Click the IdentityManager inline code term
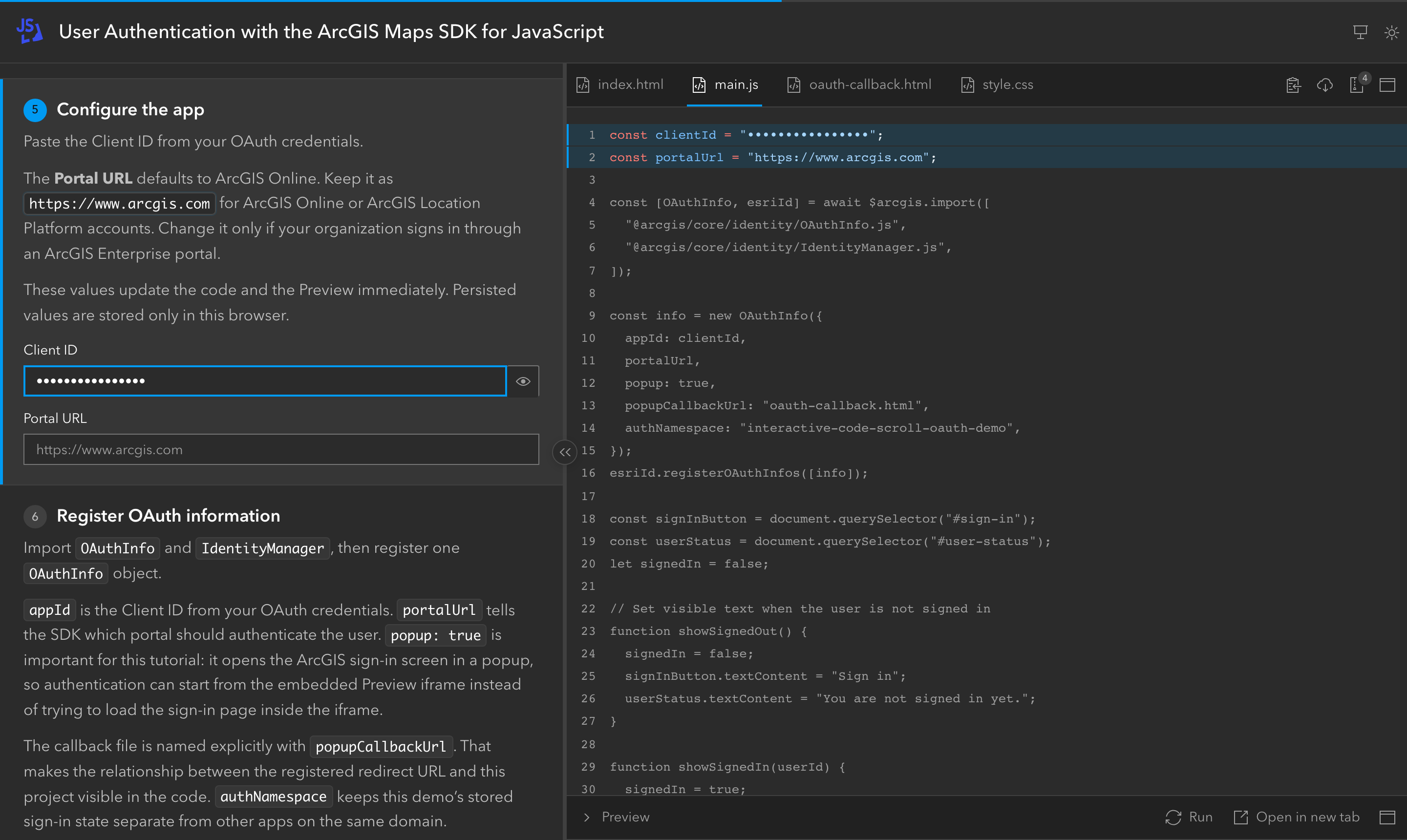Viewport: 1407px width, 840px height. click(263, 548)
